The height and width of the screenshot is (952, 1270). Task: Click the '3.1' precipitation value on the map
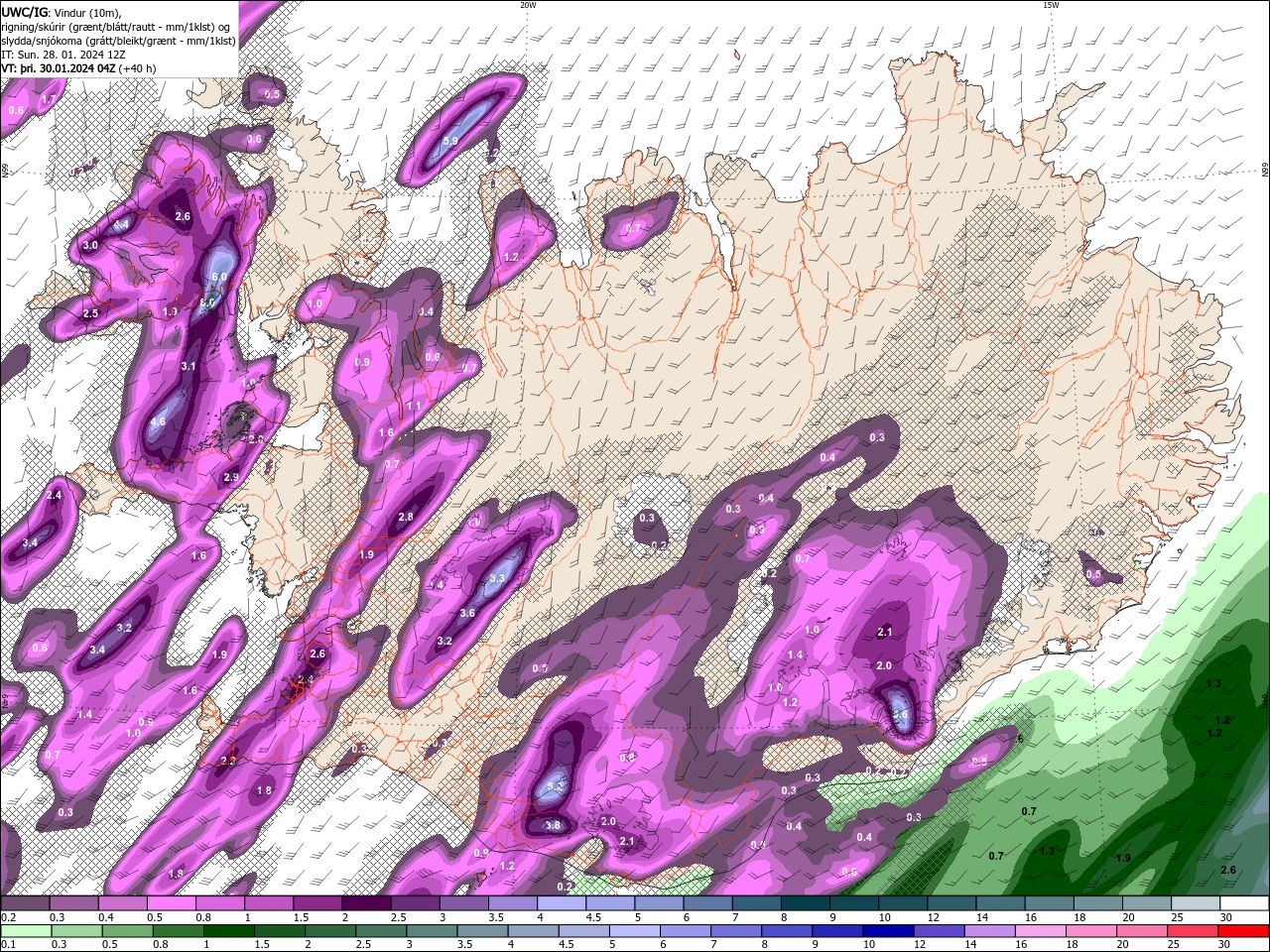point(189,366)
